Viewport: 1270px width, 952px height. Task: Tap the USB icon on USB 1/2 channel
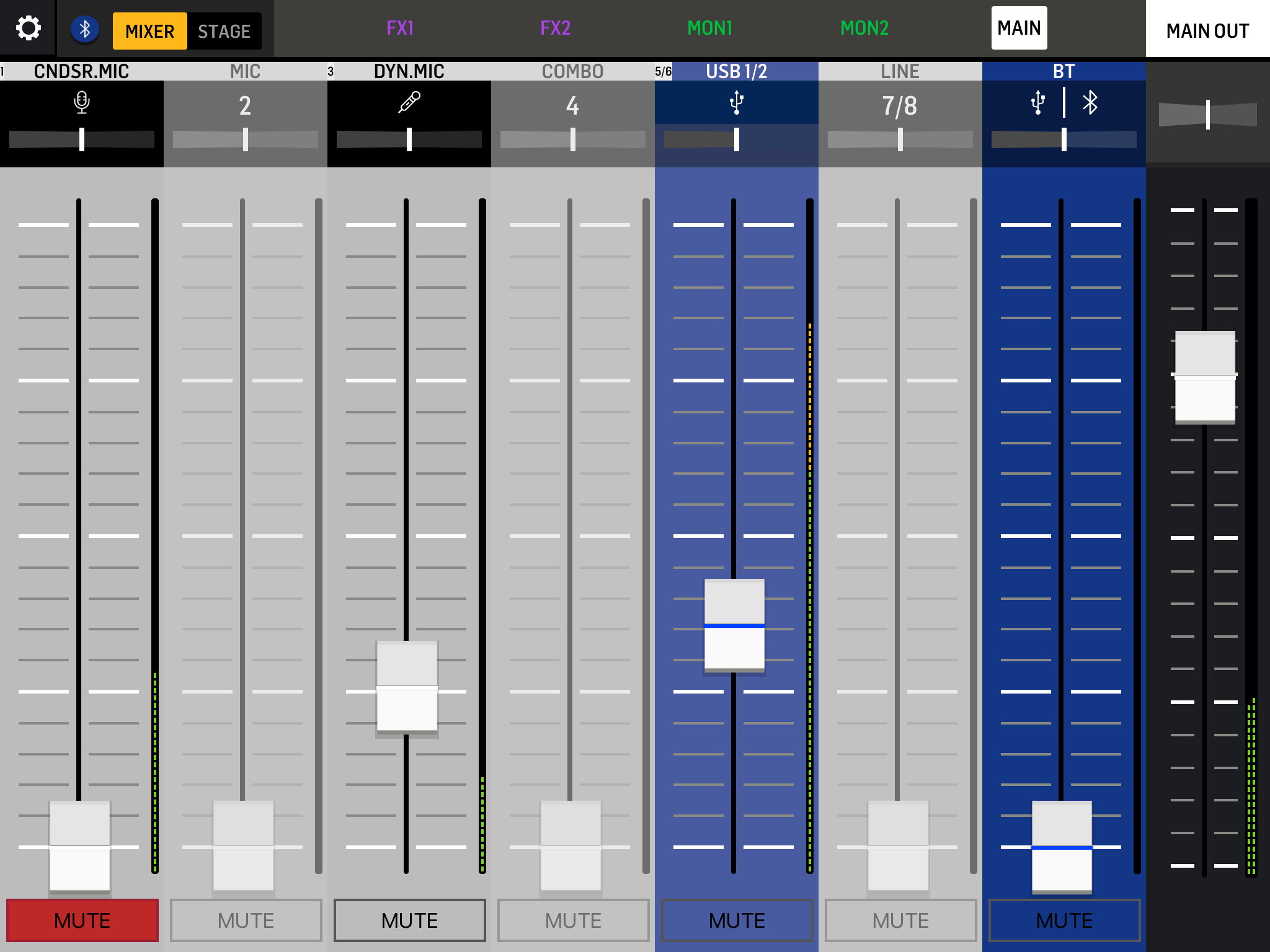pos(736,103)
